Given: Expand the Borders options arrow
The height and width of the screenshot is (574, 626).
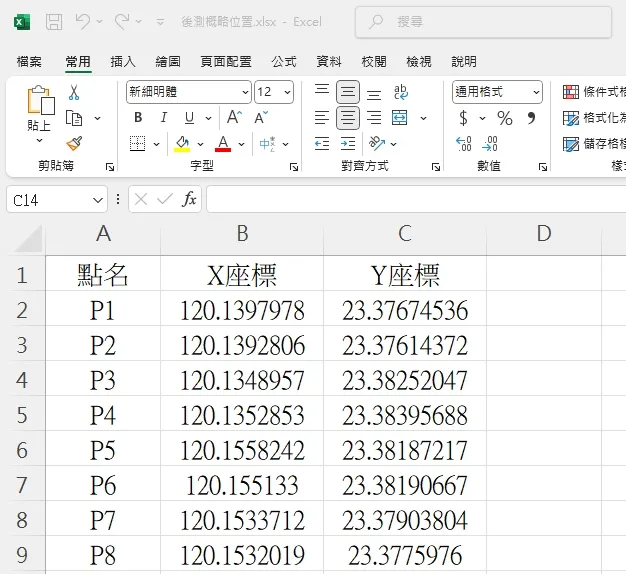Looking at the screenshot, I should click(156, 144).
